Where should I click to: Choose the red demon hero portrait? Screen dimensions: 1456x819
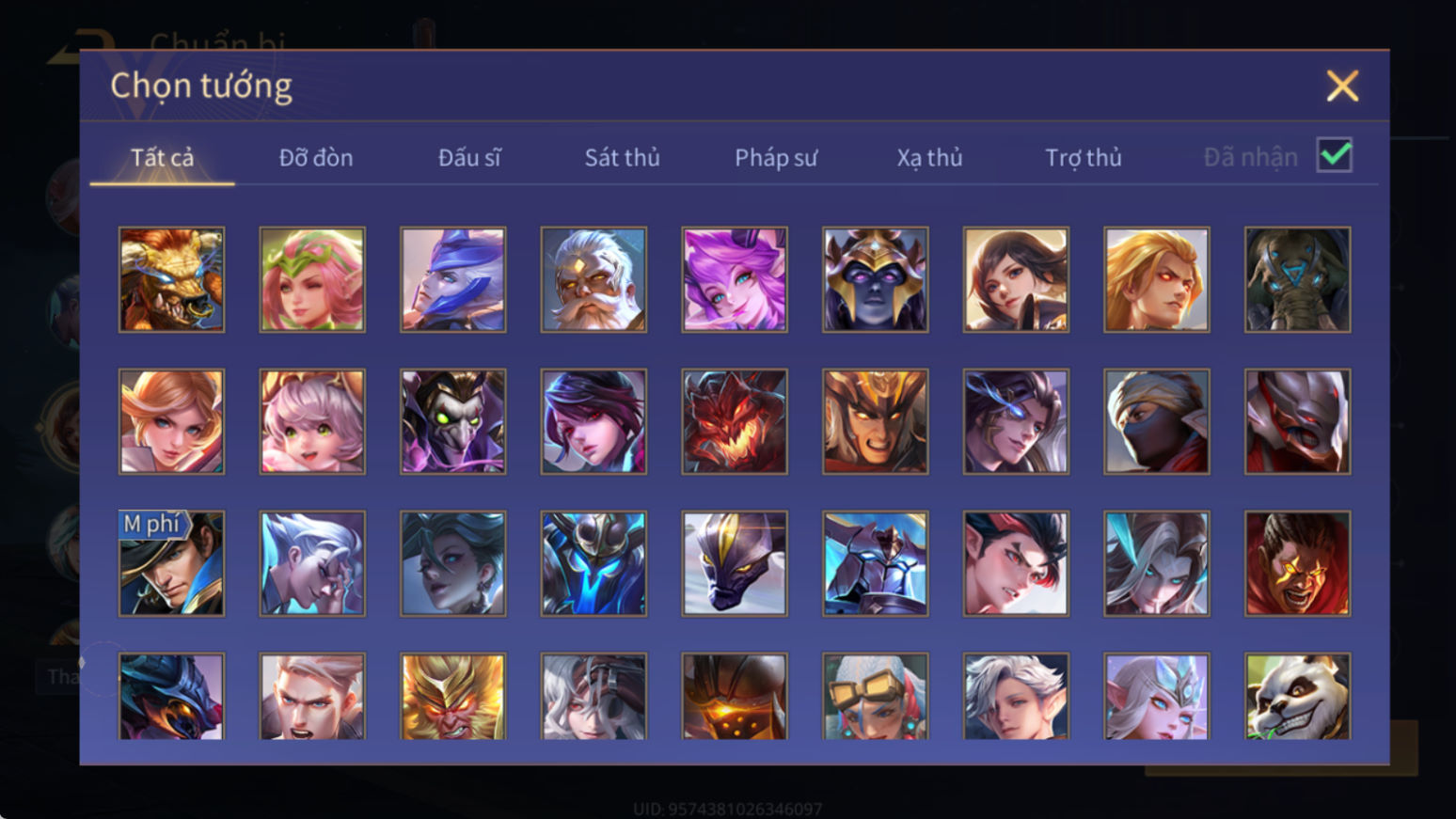coord(735,421)
